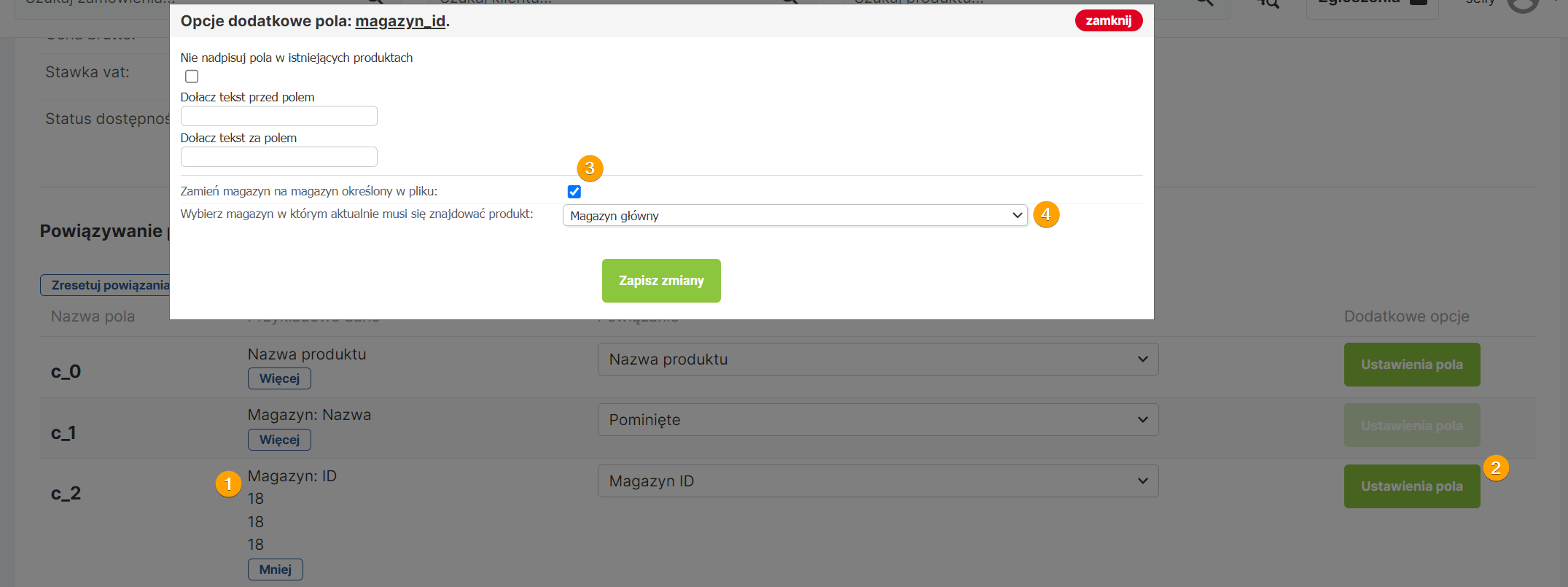Image resolution: width=1568 pixels, height=587 pixels.
Task: Open the 'Pominięte' mapping dropdown for c_1
Action: (x=878, y=420)
